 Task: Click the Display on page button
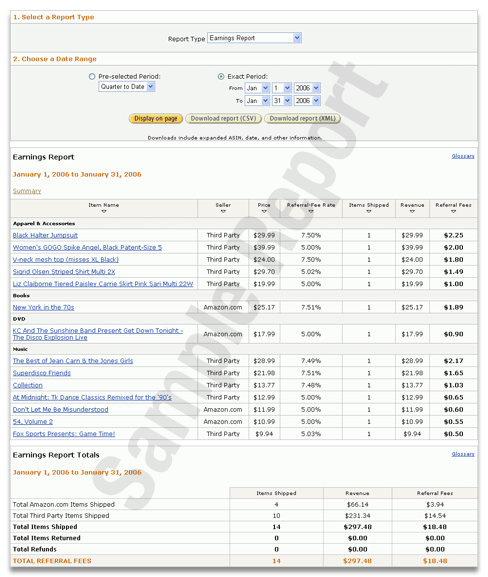click(x=156, y=118)
